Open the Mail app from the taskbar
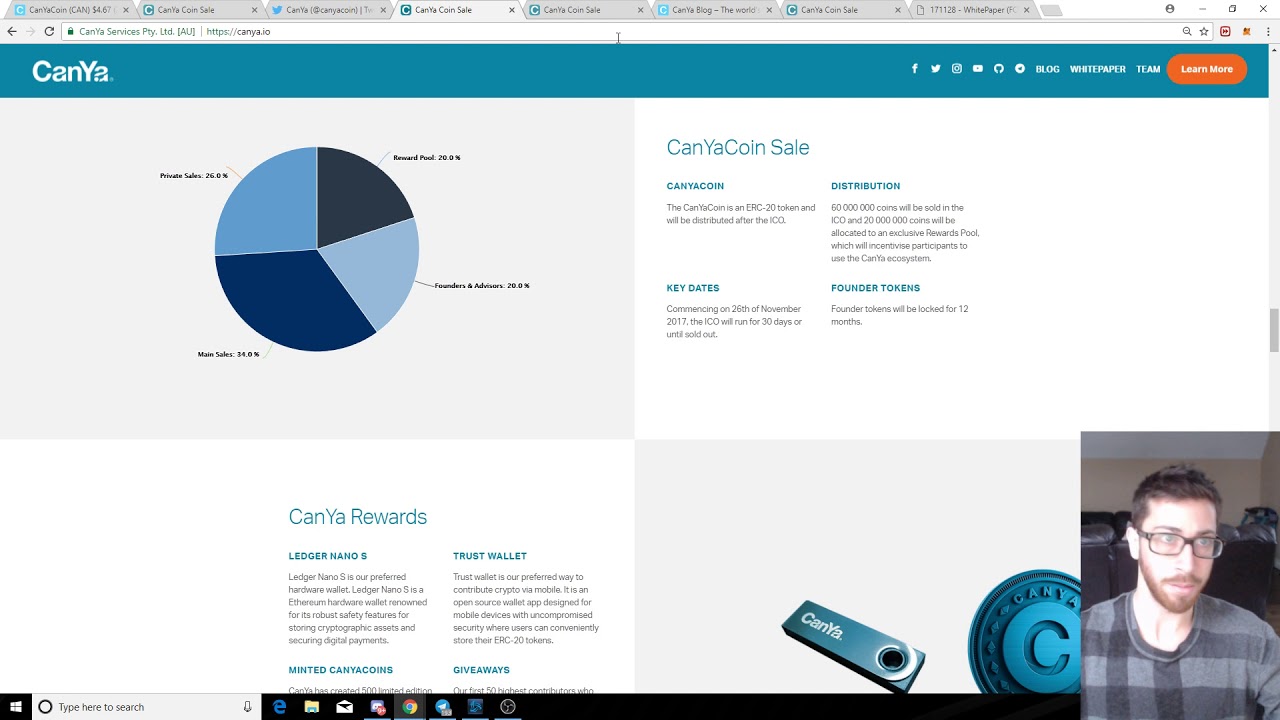This screenshot has height=720, width=1280. click(x=345, y=707)
